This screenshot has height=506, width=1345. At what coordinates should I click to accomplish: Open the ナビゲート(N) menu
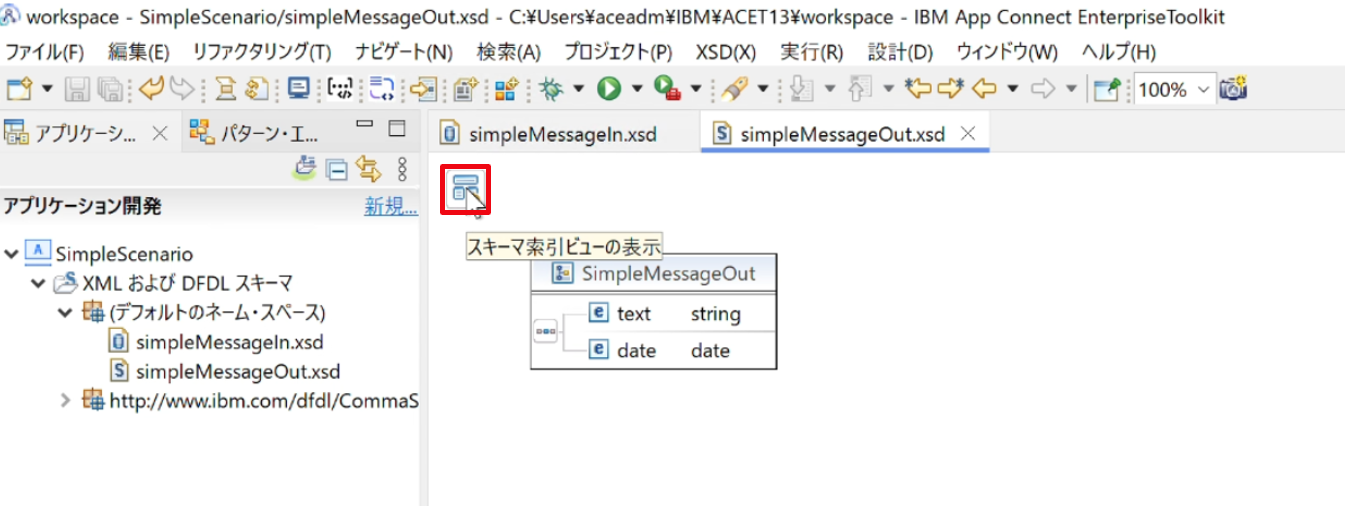click(x=404, y=52)
